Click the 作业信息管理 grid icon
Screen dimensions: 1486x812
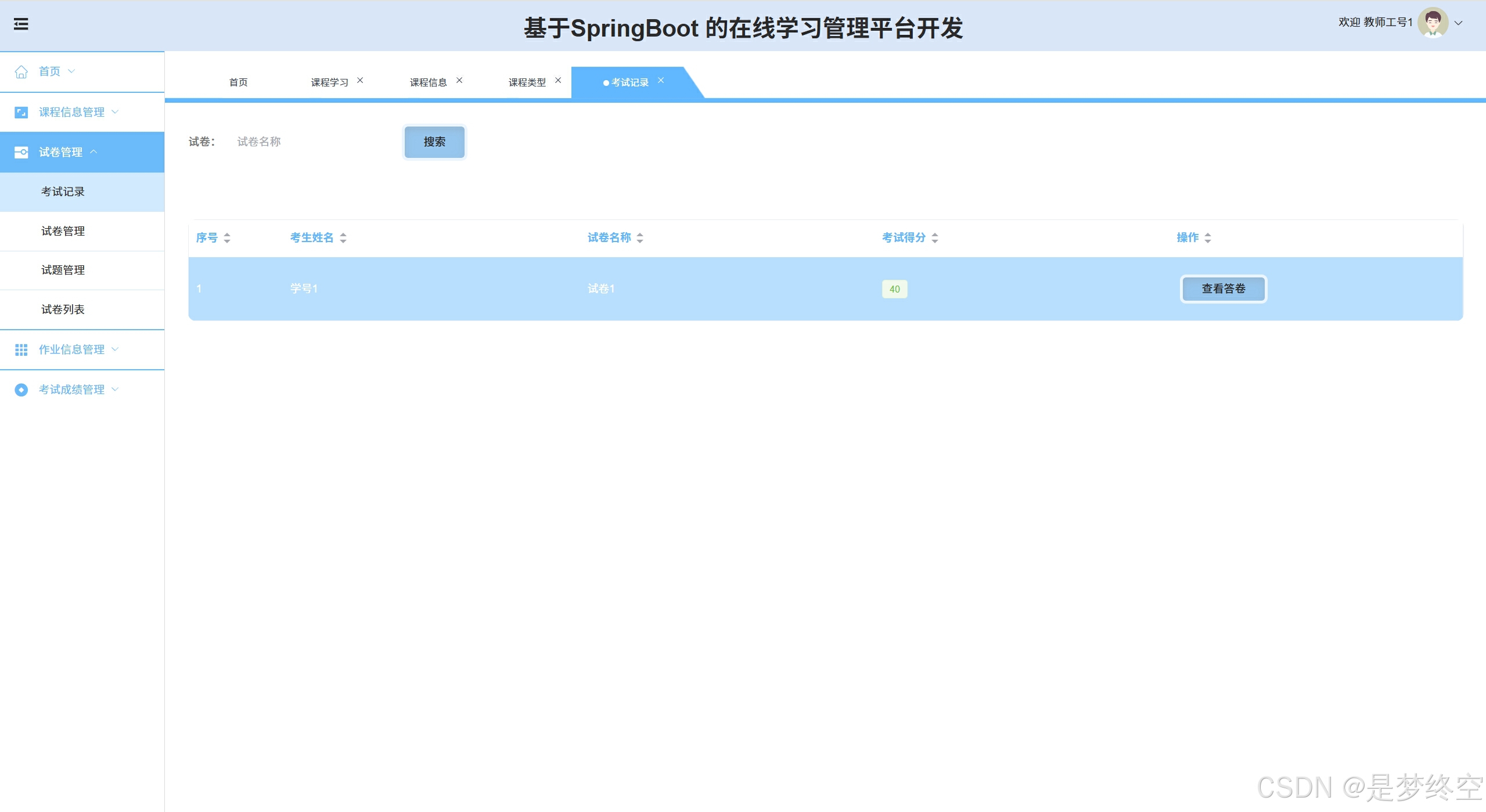[x=21, y=350]
